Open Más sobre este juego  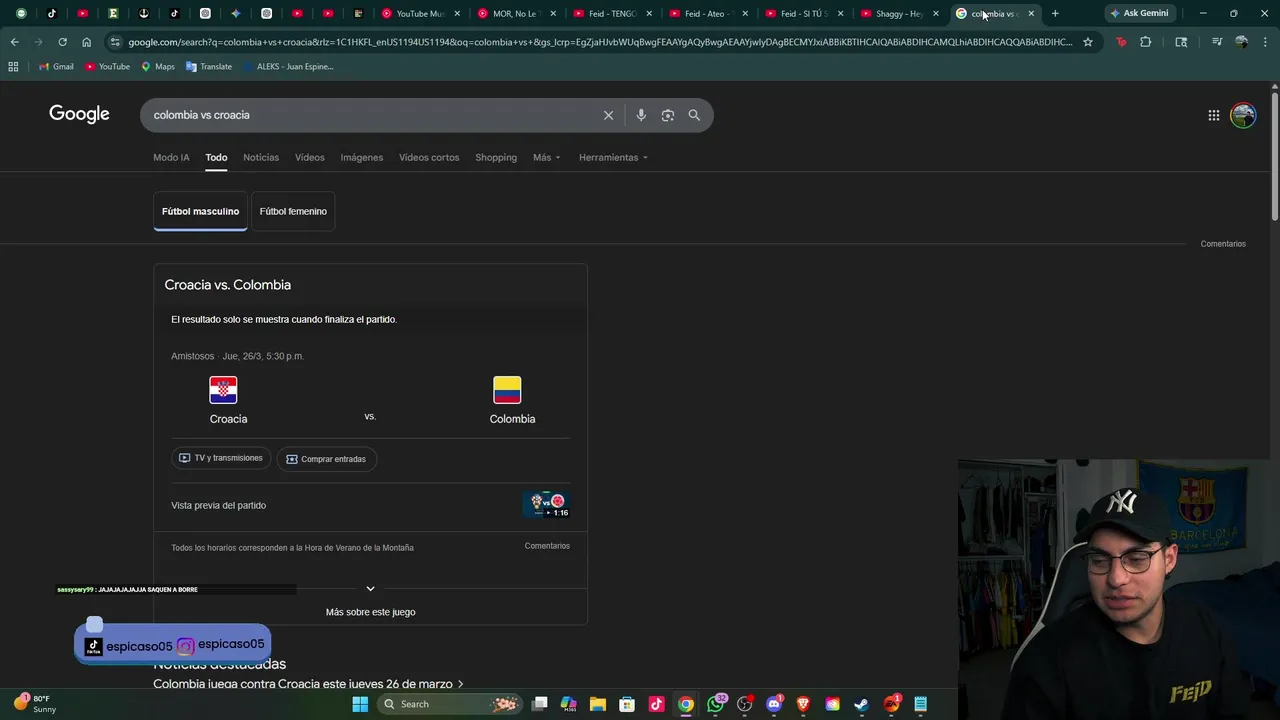tap(370, 612)
